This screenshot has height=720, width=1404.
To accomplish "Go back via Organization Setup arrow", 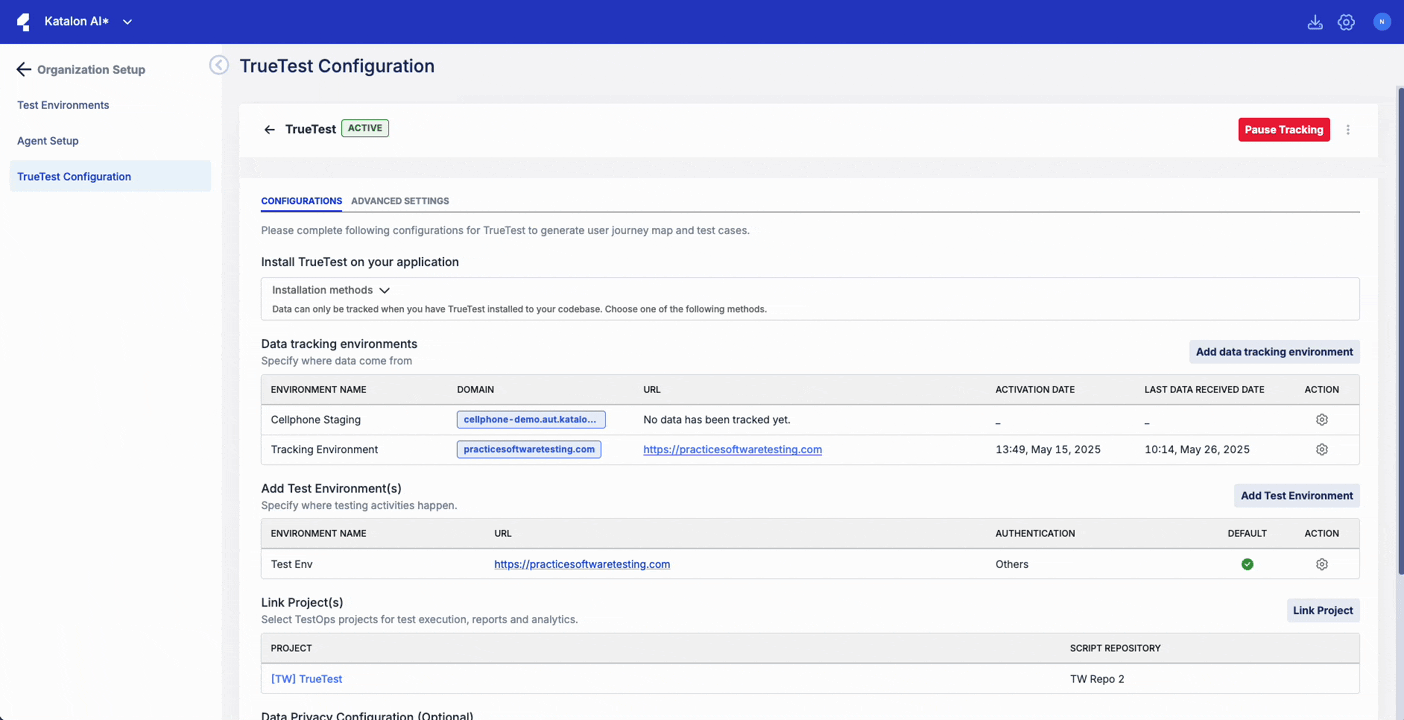I will (x=24, y=69).
